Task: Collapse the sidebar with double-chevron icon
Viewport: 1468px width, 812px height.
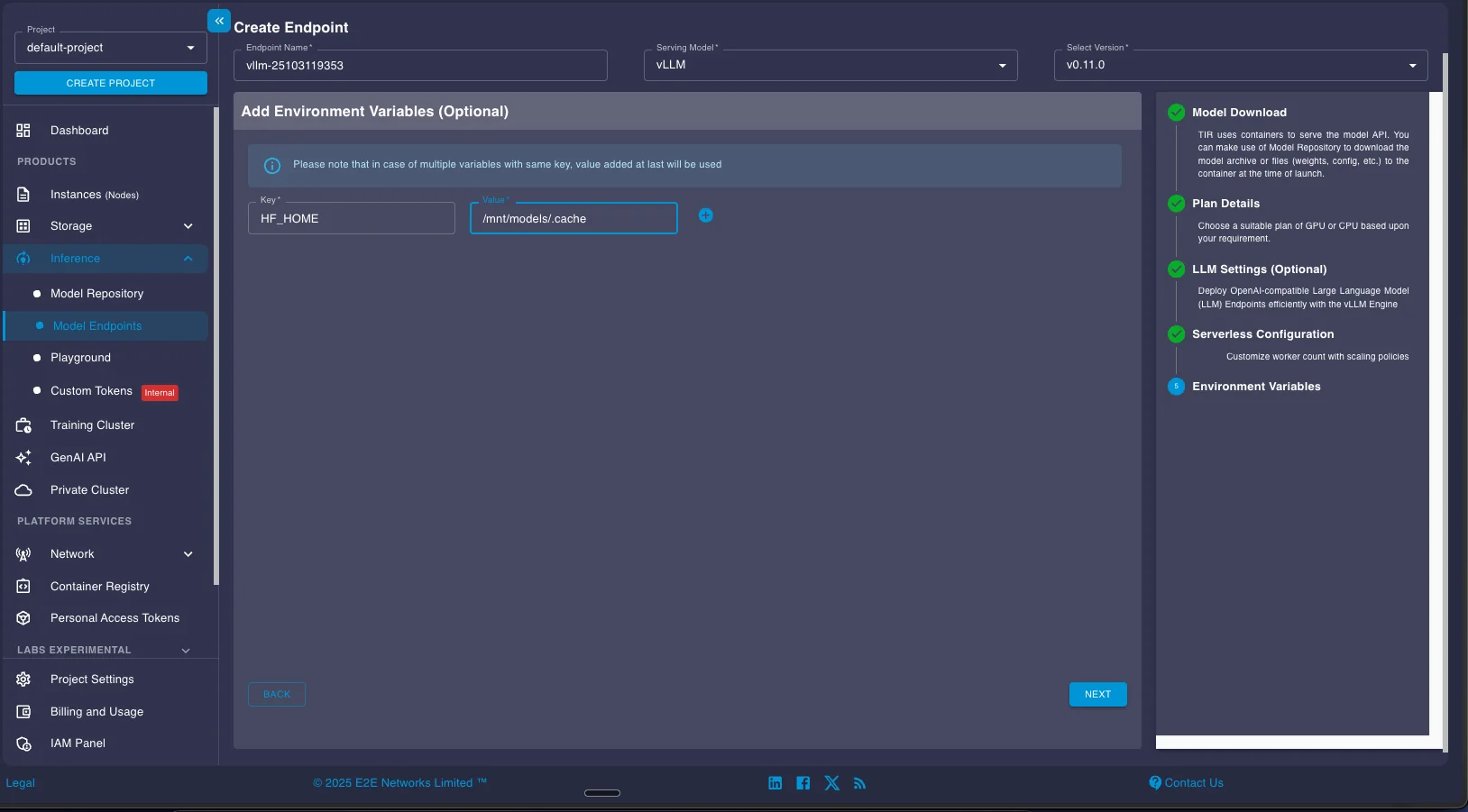Action: pos(219,21)
